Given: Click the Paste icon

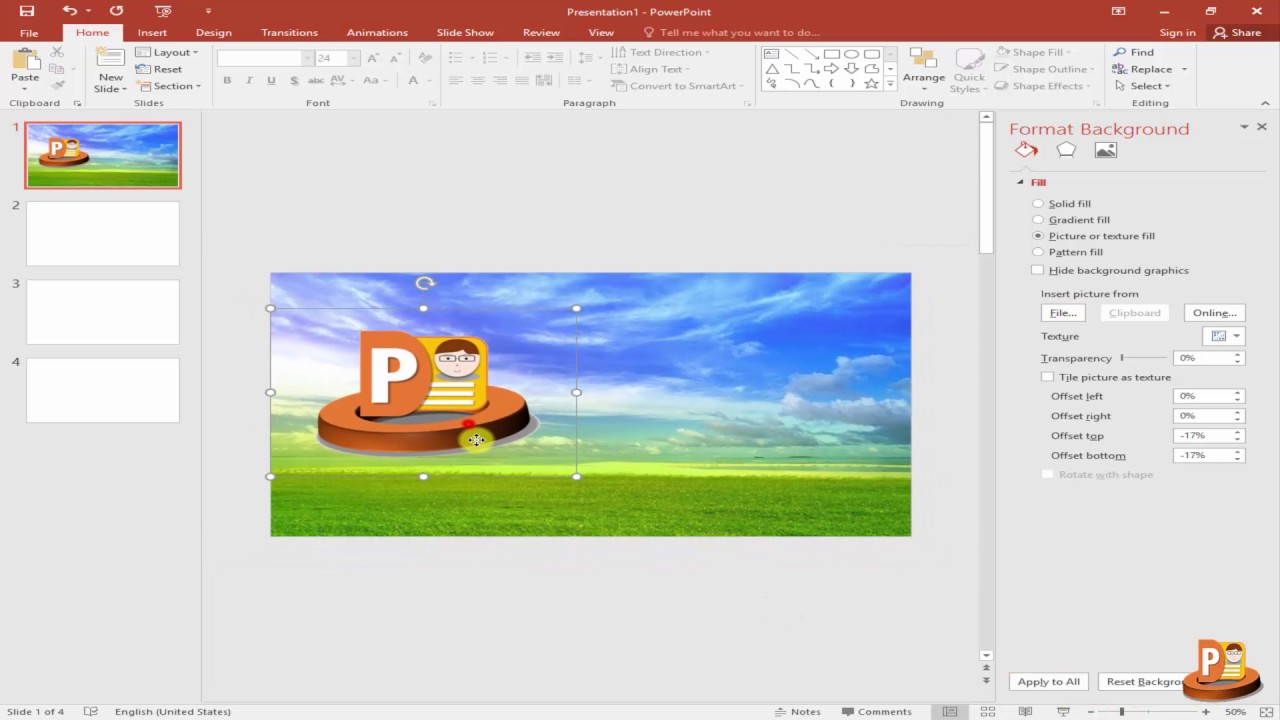Looking at the screenshot, I should [x=25, y=60].
